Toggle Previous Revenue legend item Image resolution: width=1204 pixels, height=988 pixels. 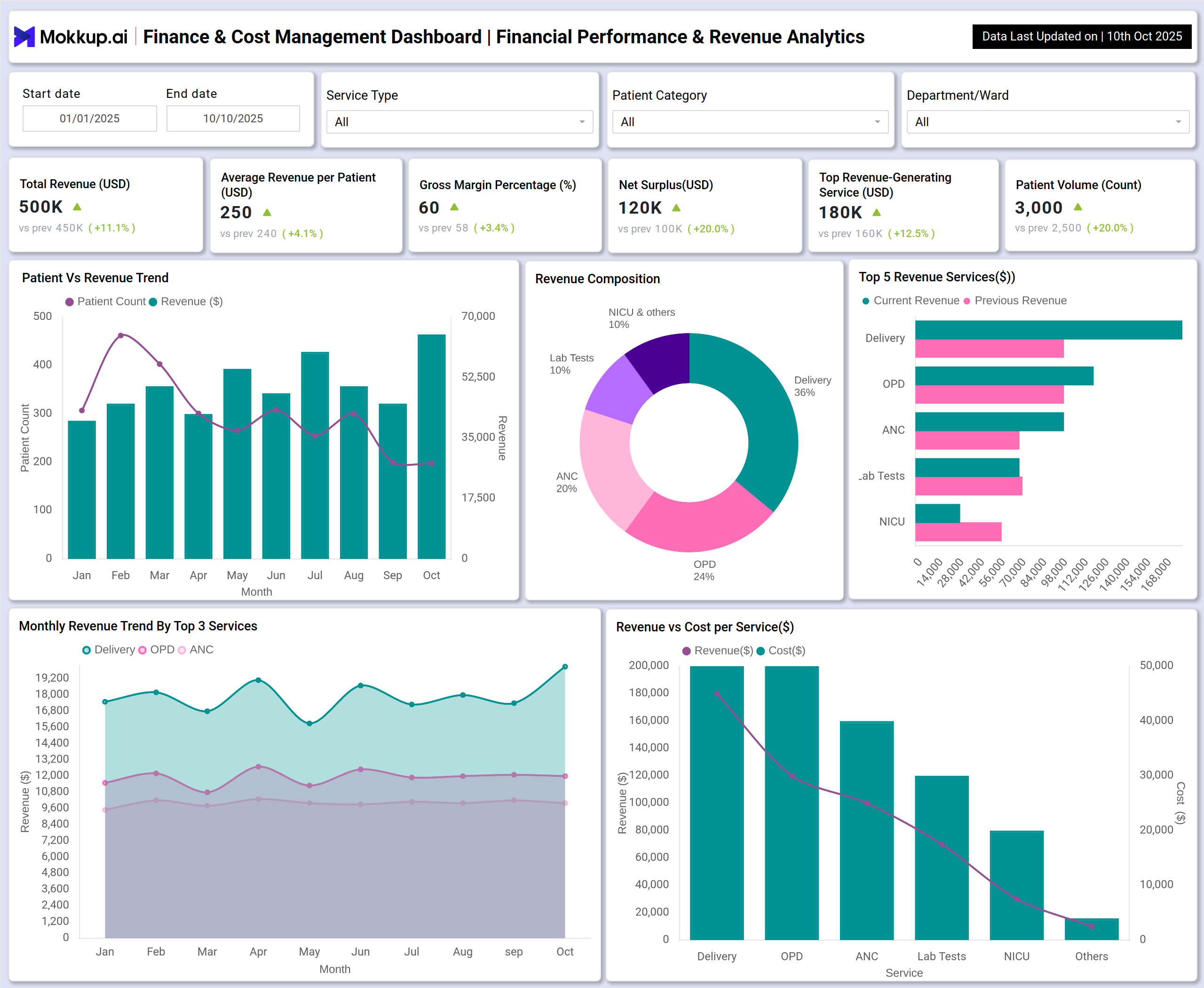coord(1014,301)
